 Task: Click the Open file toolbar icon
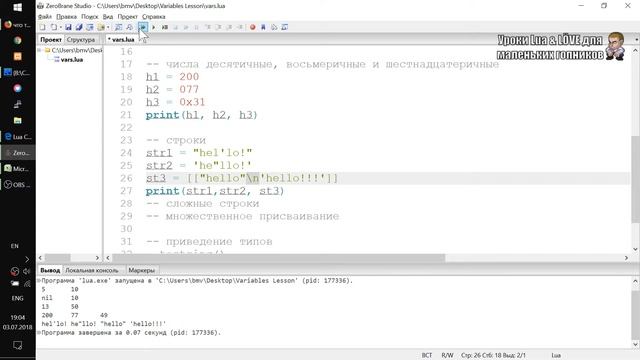(x=53, y=27)
